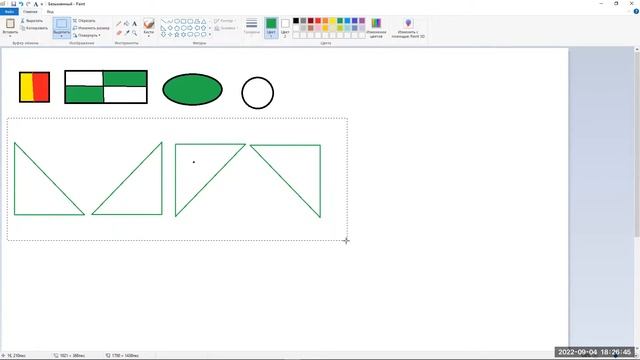The image size is (640, 360).
Task: Select the Right arrow shape
Action: click(x=190, y=28)
